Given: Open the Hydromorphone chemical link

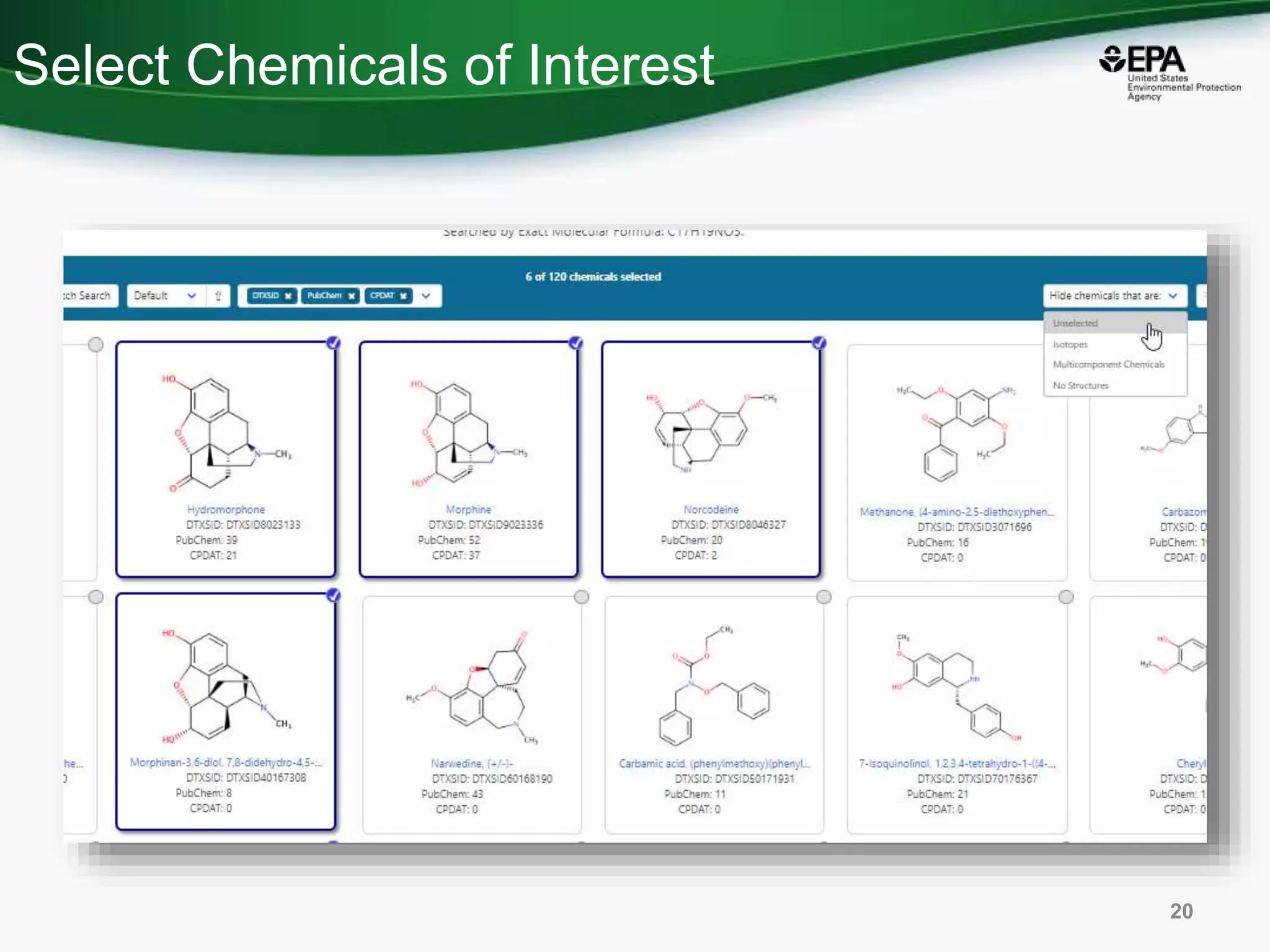Looking at the screenshot, I should click(226, 509).
